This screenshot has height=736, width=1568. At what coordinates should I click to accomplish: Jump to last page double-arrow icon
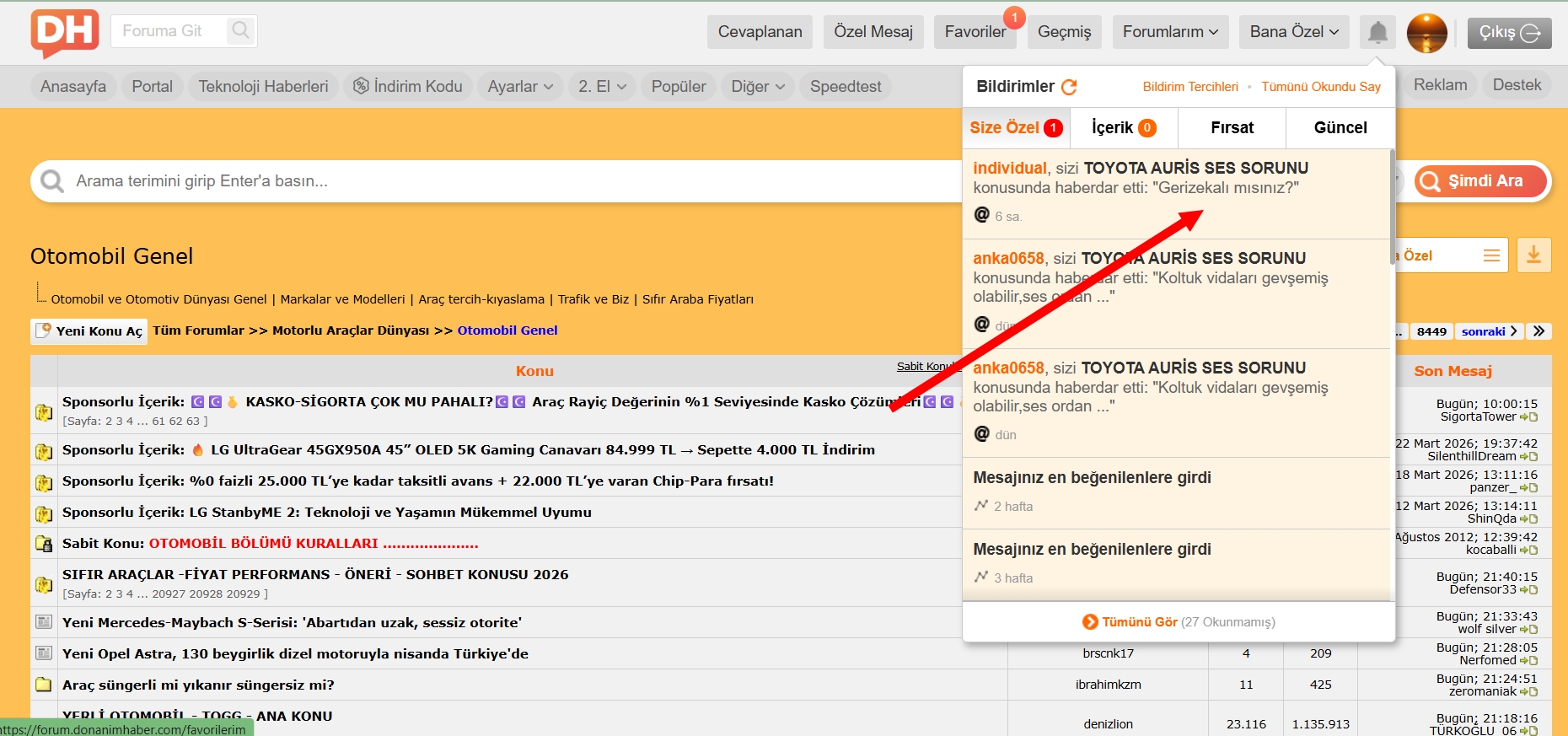(x=1538, y=331)
